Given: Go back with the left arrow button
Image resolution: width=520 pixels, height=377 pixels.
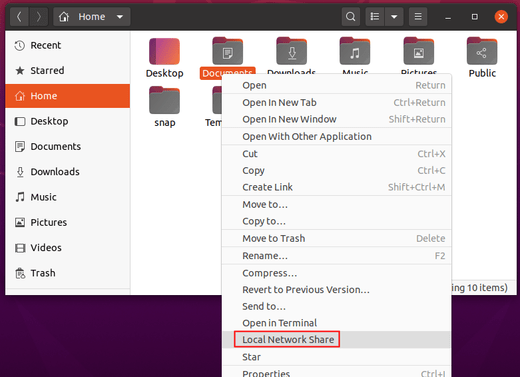Looking at the screenshot, I should coord(19,17).
